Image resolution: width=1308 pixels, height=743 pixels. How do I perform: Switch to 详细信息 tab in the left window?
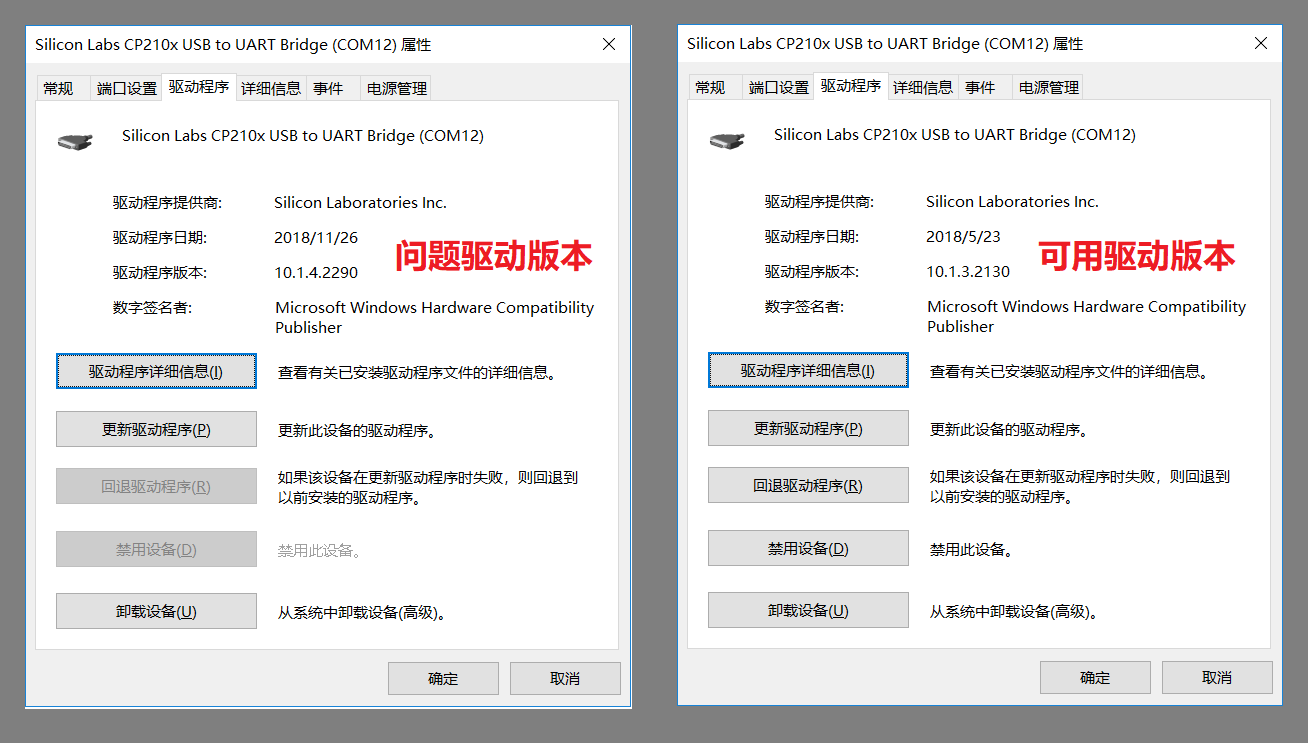pyautogui.click(x=271, y=88)
